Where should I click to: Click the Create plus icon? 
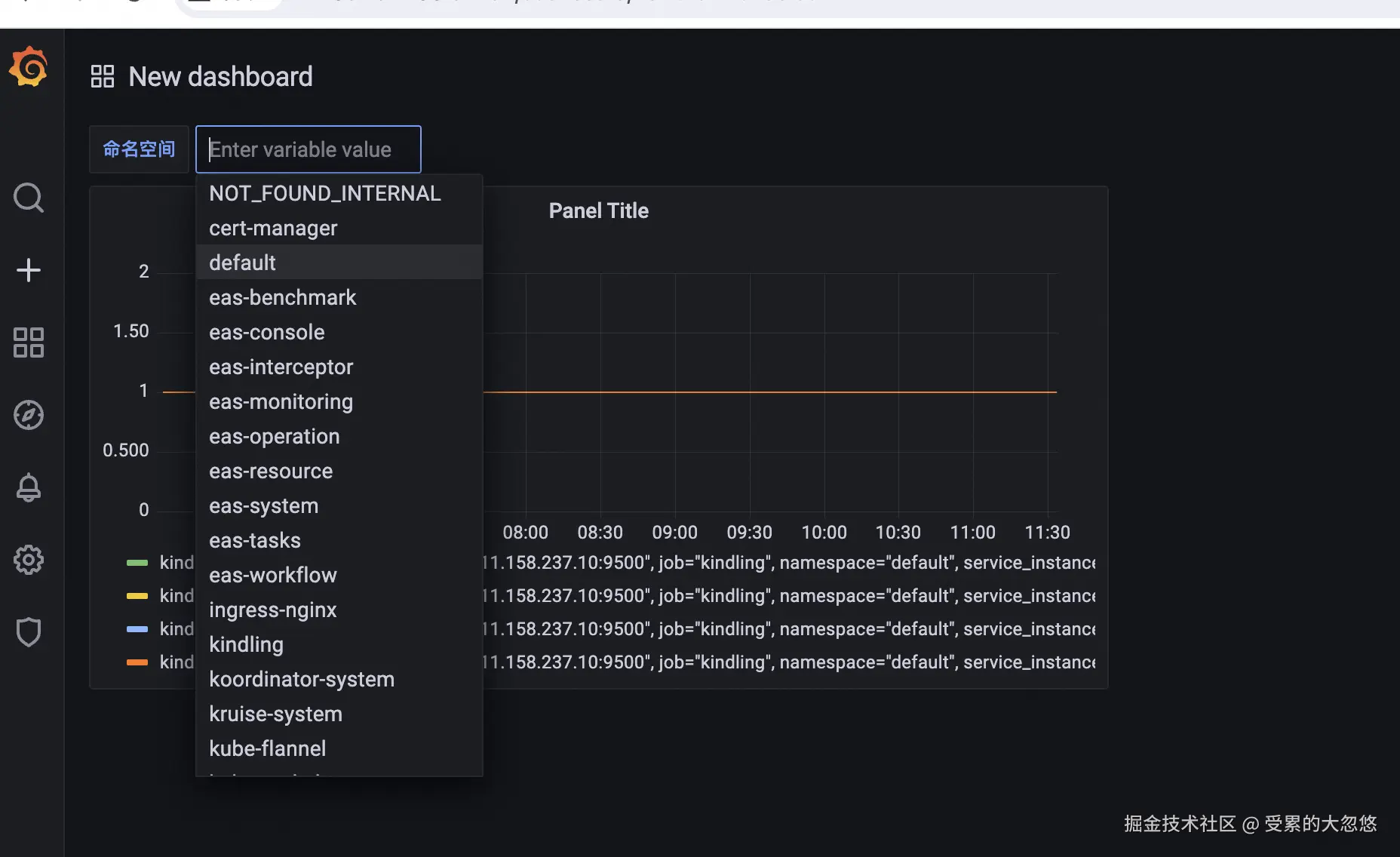click(x=29, y=270)
